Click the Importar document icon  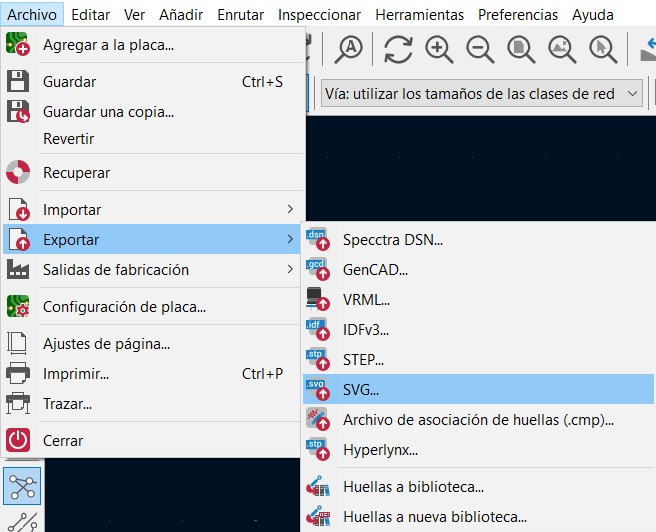(x=19, y=209)
